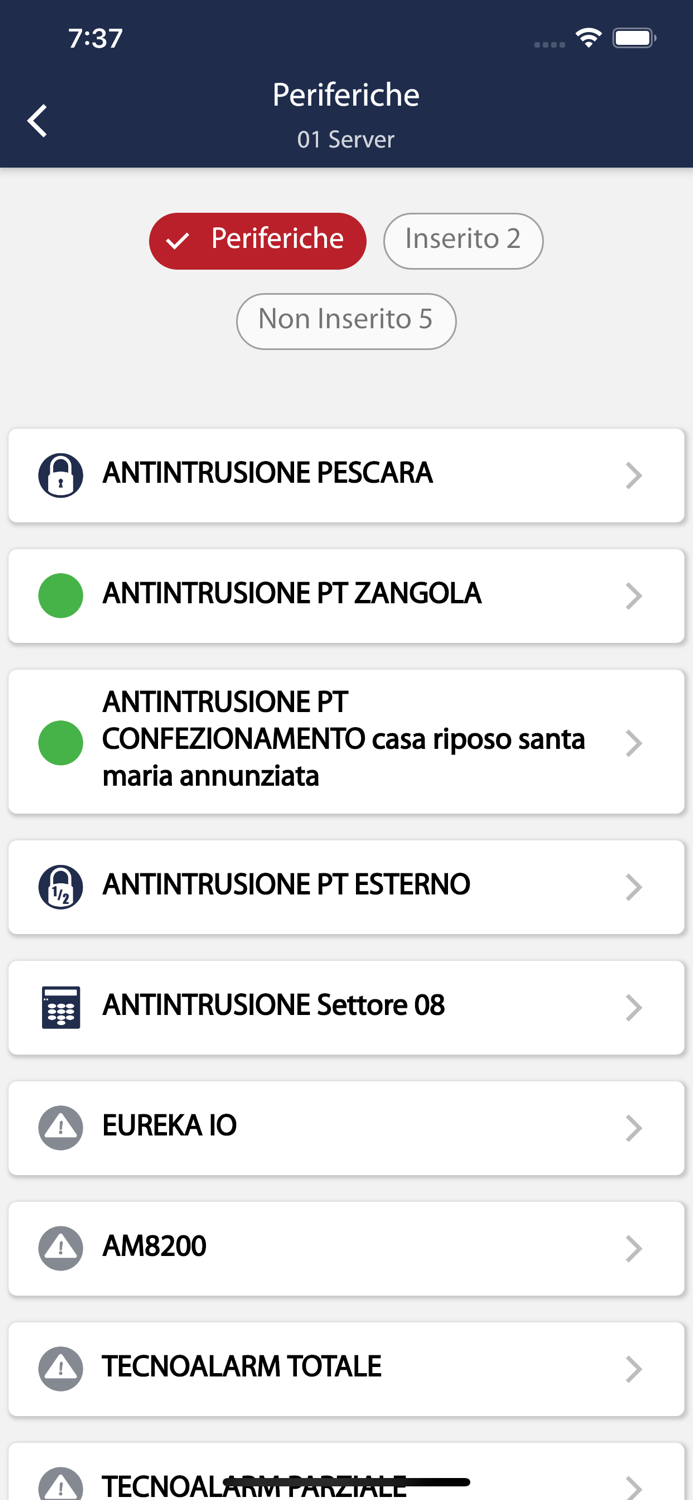Select the 01 Server label
This screenshot has width=693, height=1500.
[346, 140]
